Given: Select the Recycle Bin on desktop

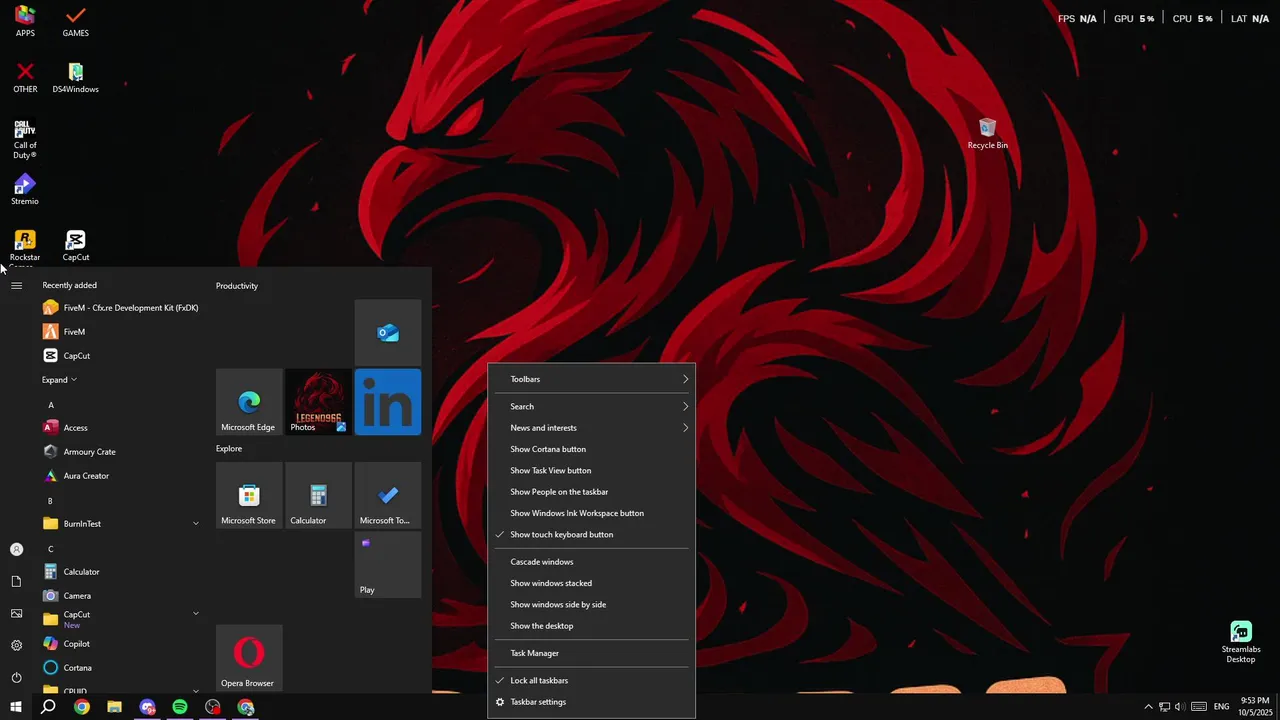Looking at the screenshot, I should tap(987, 133).
